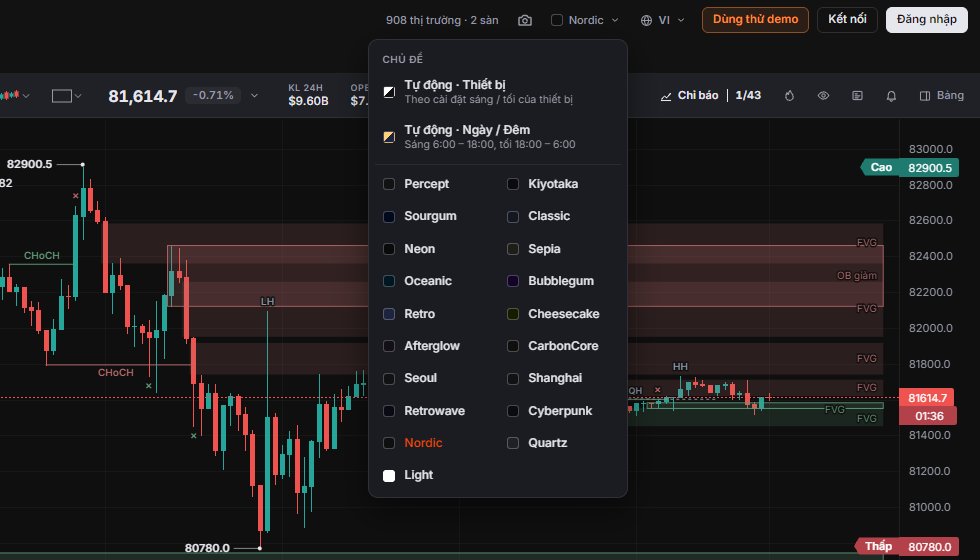Click the Bubblegum theme swatch
This screenshot has height=560, width=980.
click(512, 281)
